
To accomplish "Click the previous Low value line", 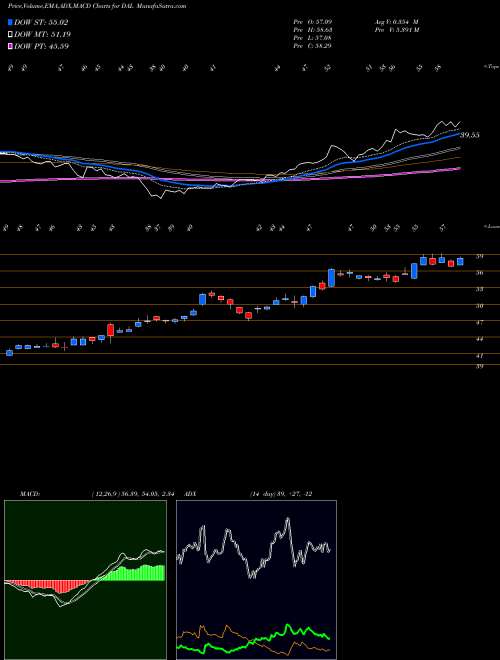I will [x=314, y=38].
